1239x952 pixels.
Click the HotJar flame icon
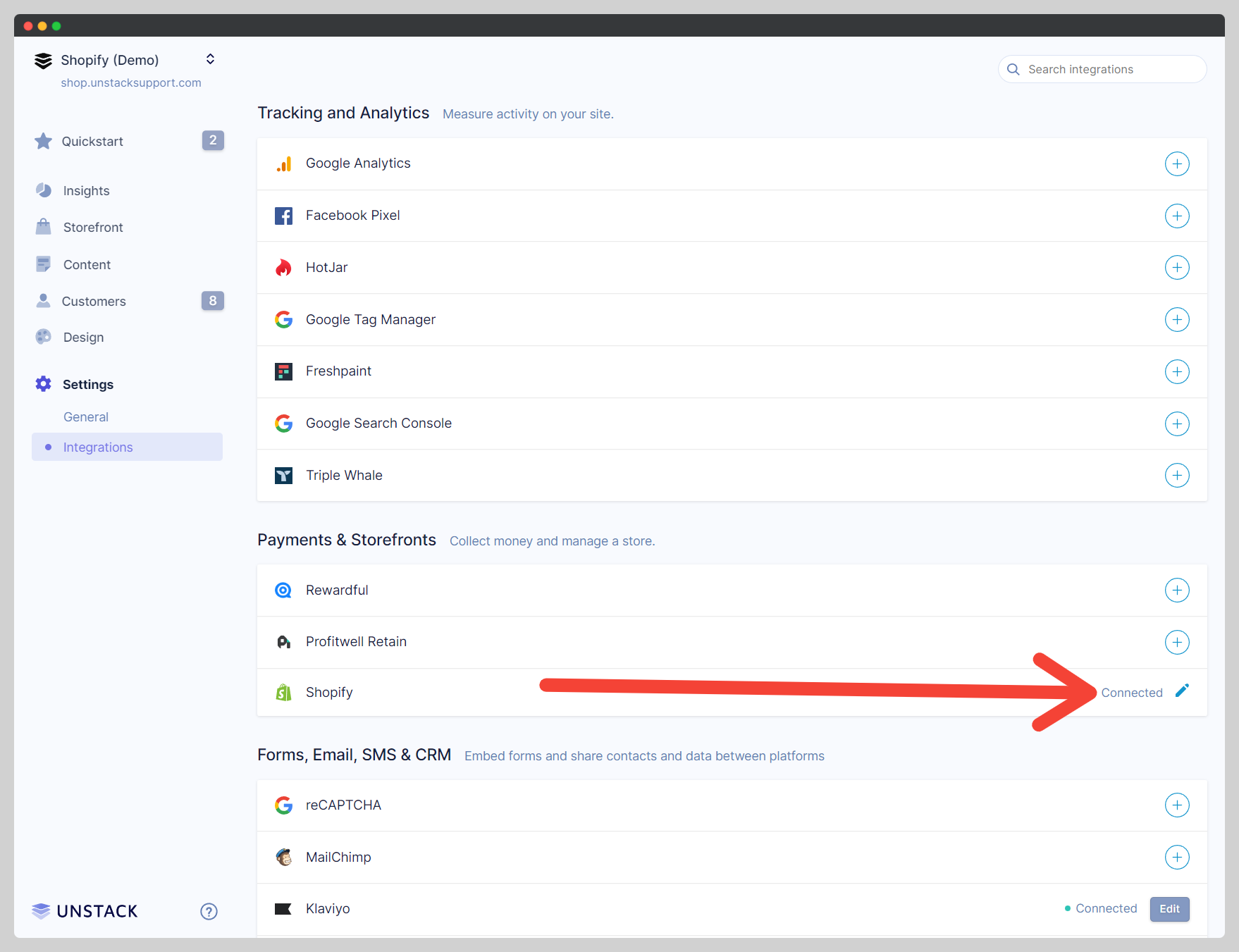click(x=284, y=267)
